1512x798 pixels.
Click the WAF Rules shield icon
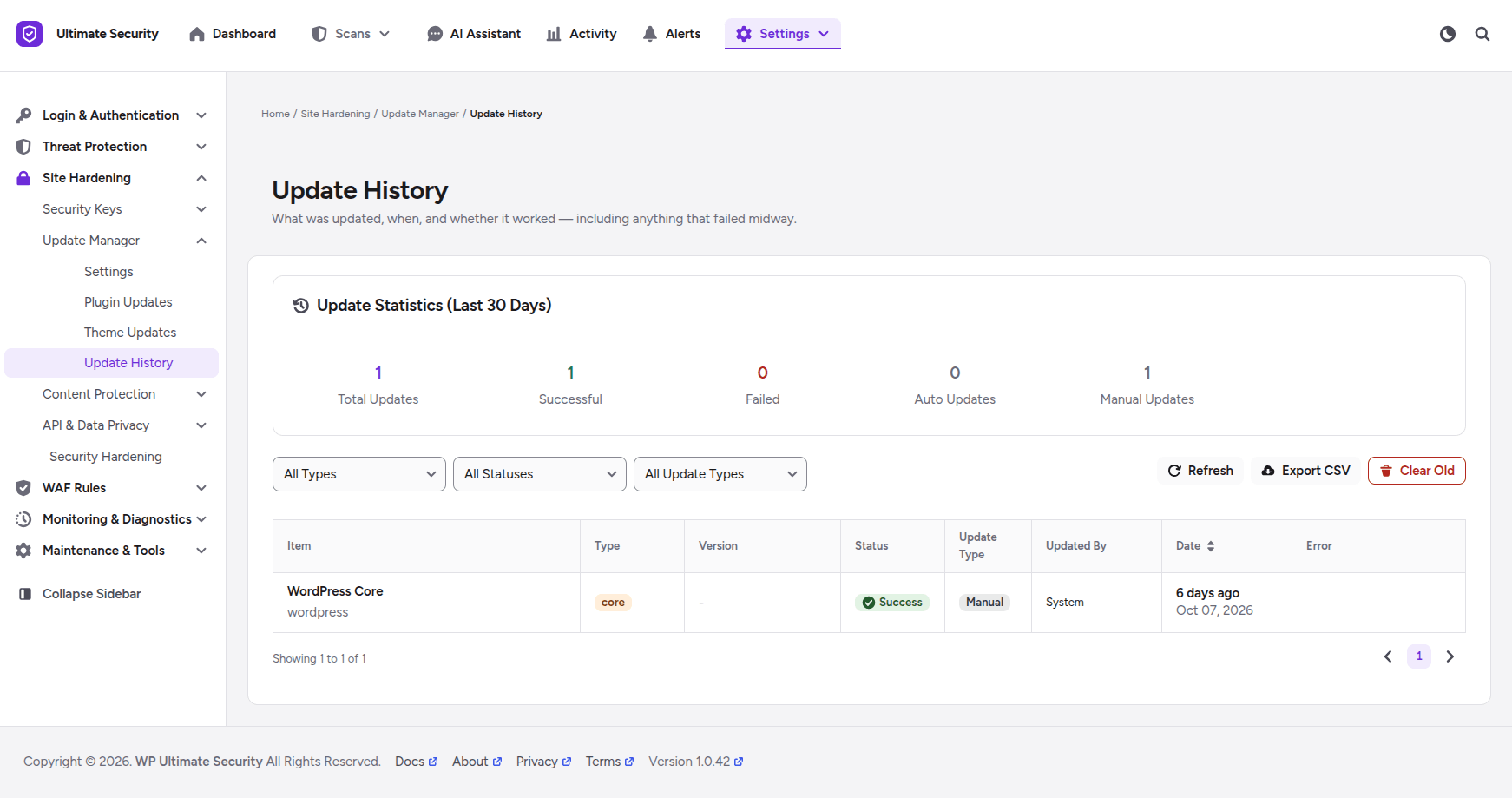point(23,488)
